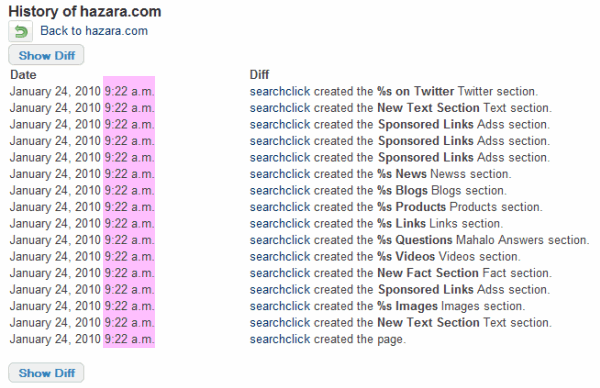Open searchclick link in %s Links row
The image size is (600, 388).
pos(280,223)
